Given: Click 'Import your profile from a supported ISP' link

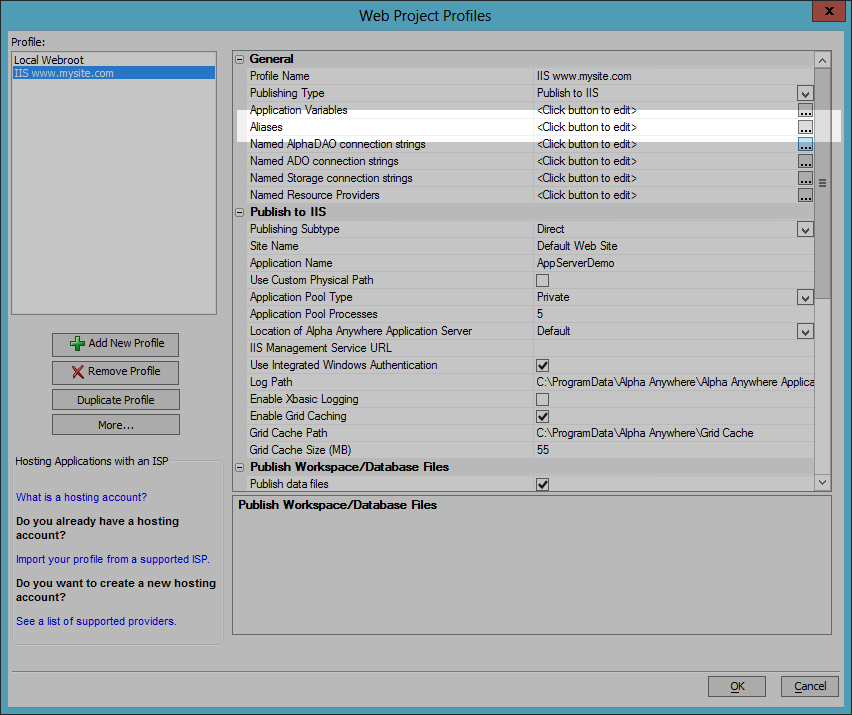Looking at the screenshot, I should pos(112,559).
